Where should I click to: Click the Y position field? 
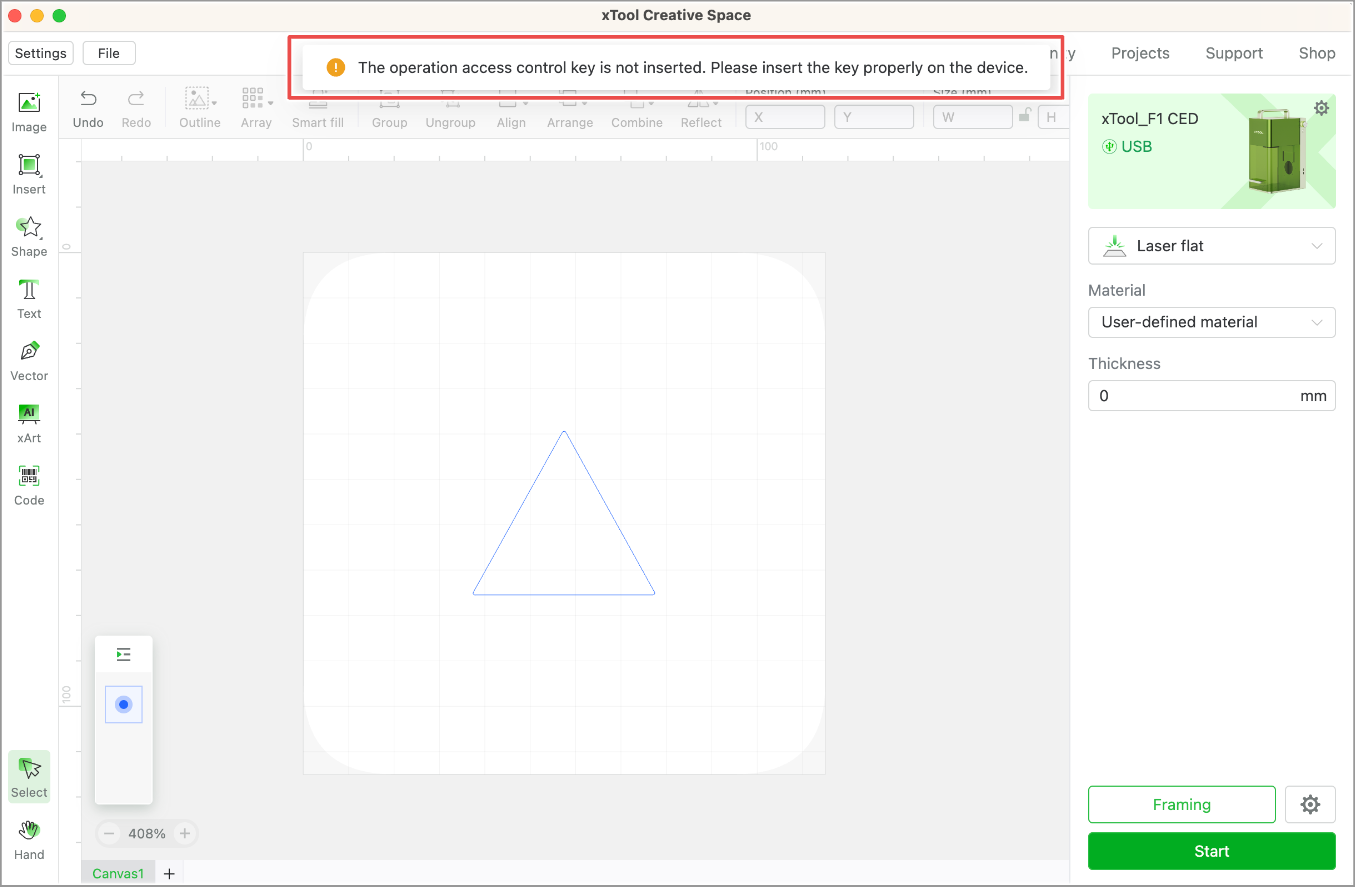tap(874, 117)
